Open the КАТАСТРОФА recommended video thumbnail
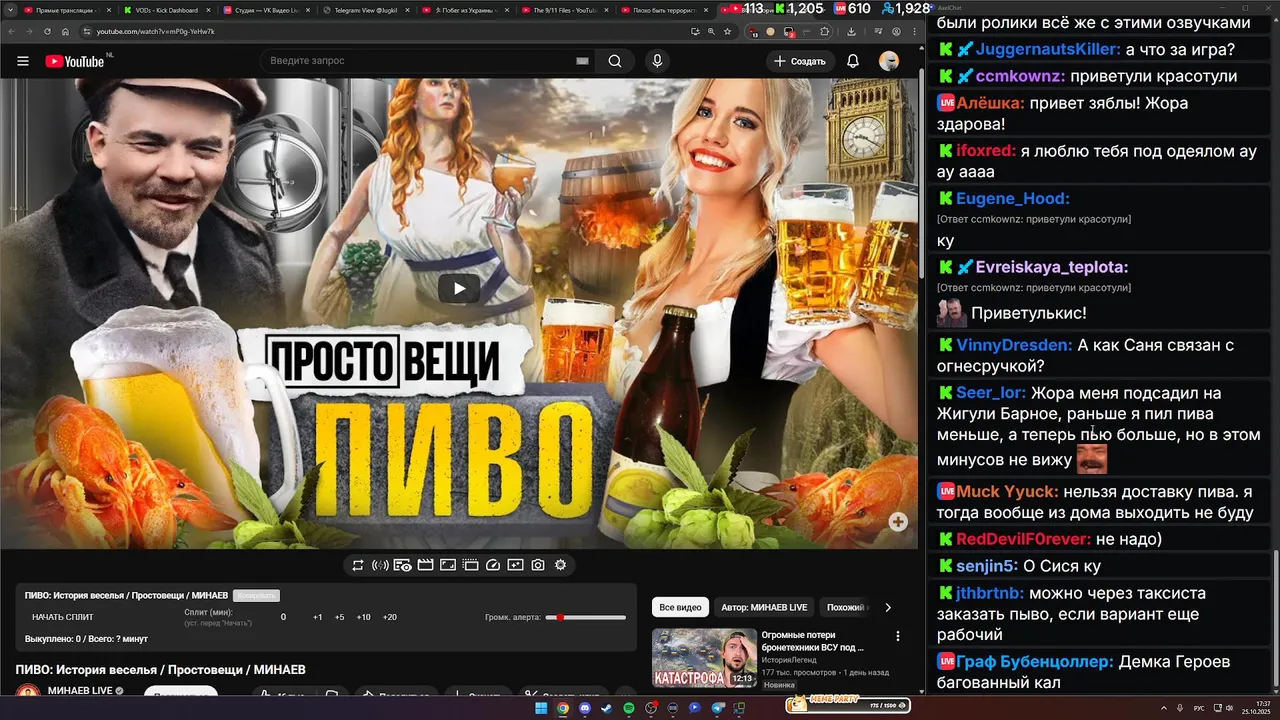This screenshot has width=1280, height=720. coord(704,658)
